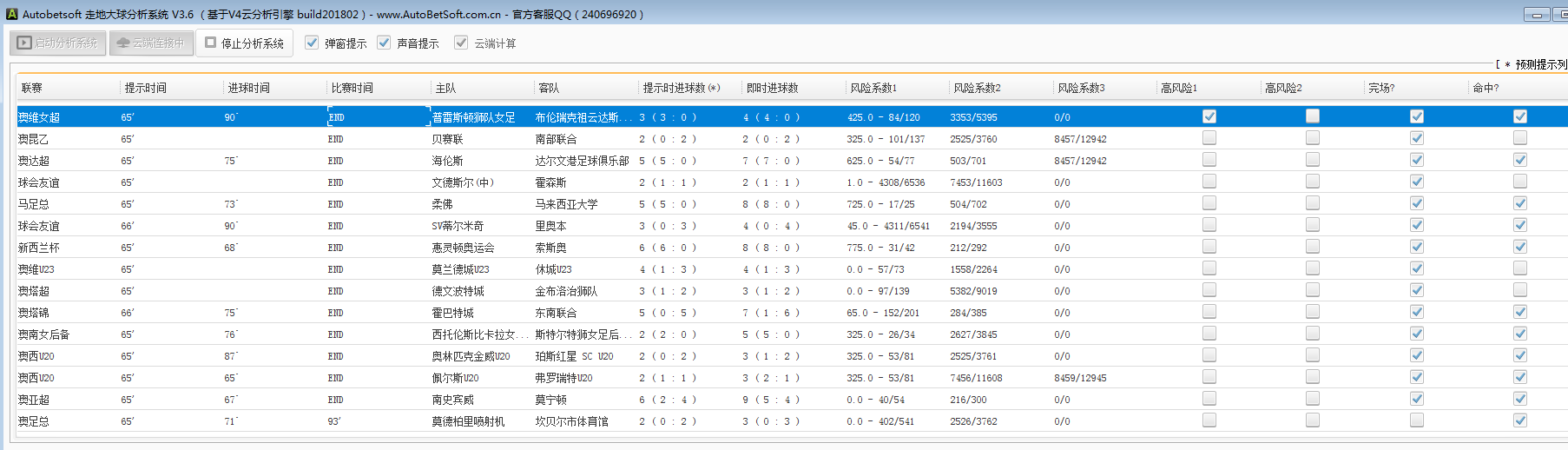This screenshot has width=1568, height=450.
Task: Minimize the Autobetsoft window
Action: point(1538,15)
